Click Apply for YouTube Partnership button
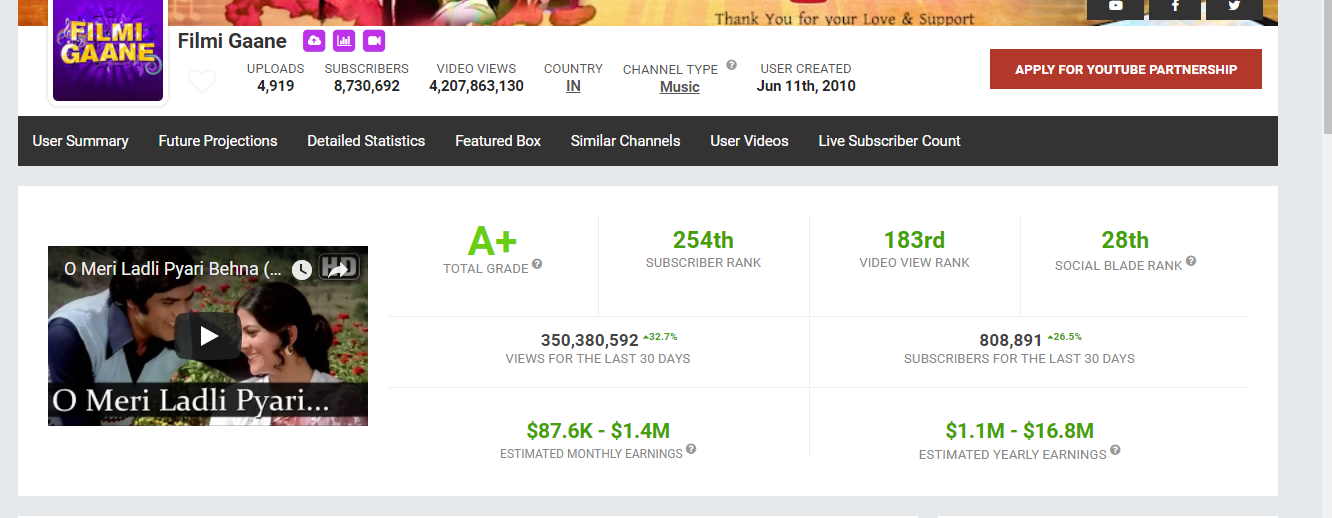 coord(1125,69)
